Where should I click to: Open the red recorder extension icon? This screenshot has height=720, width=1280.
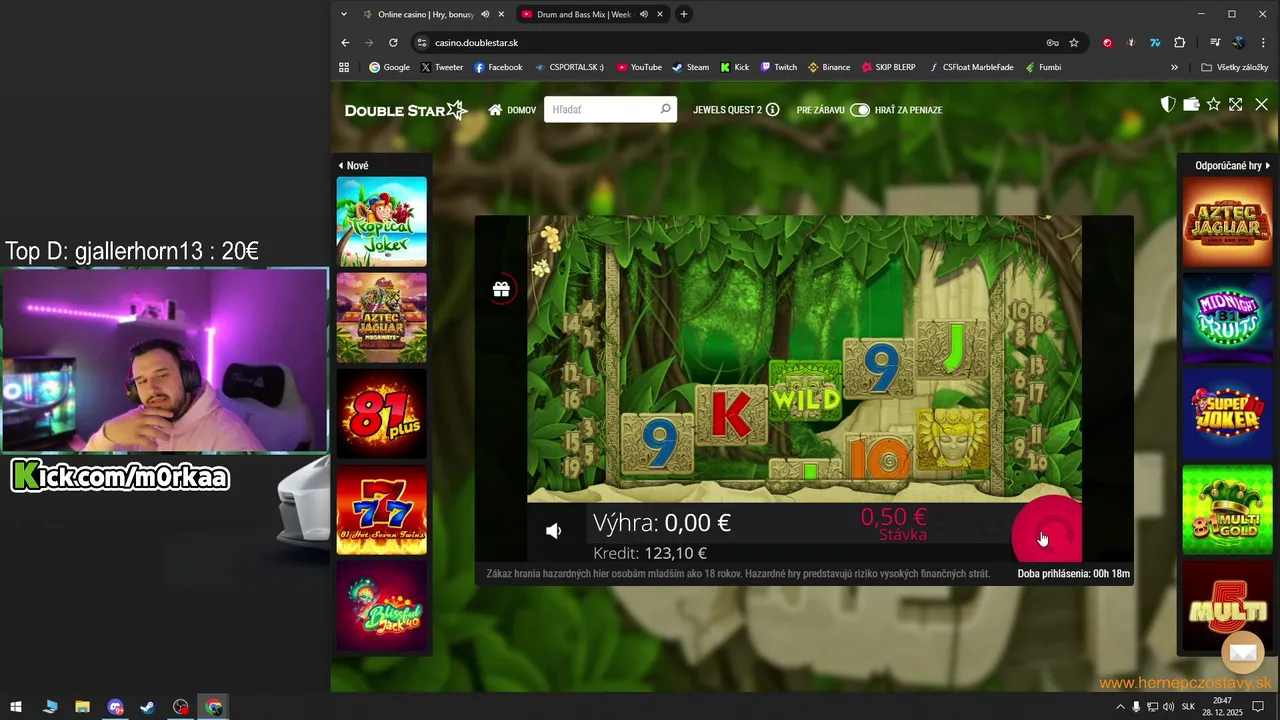pyautogui.click(x=1107, y=43)
